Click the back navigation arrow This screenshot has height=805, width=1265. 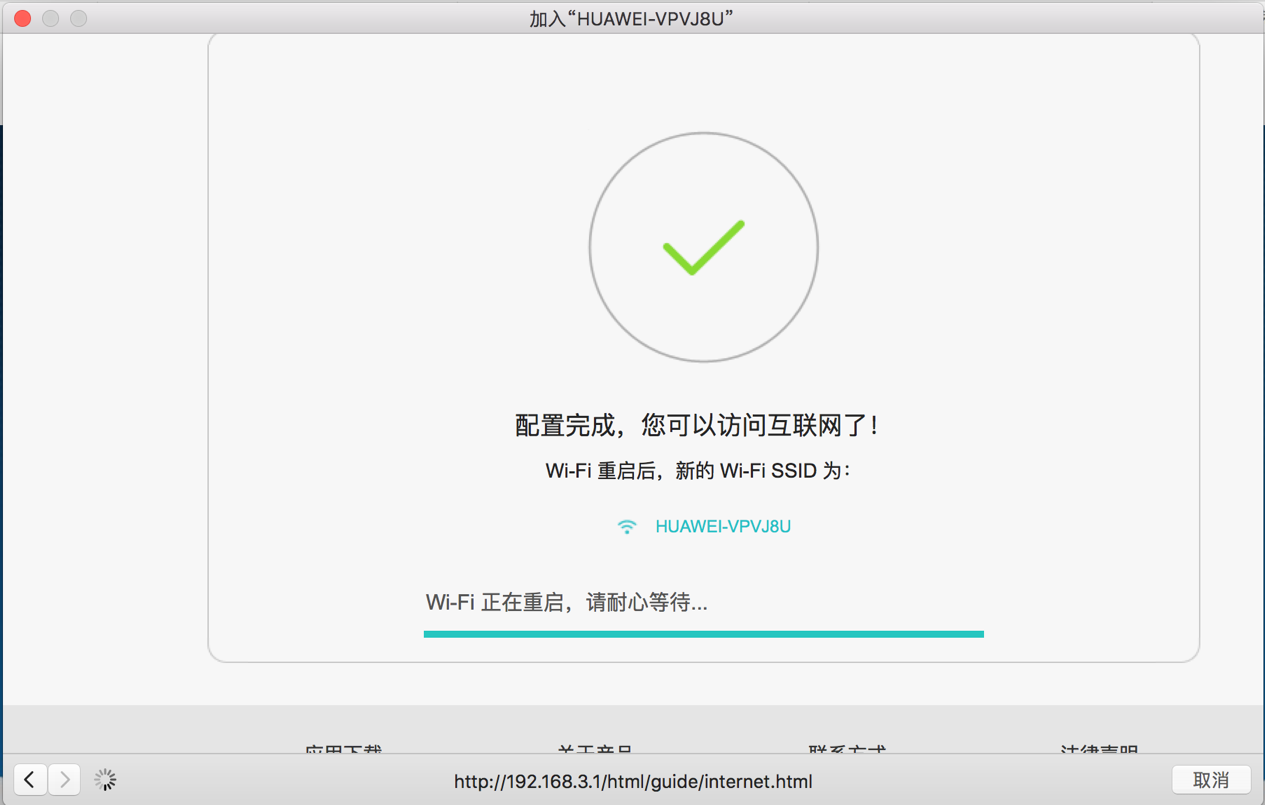pos(30,780)
